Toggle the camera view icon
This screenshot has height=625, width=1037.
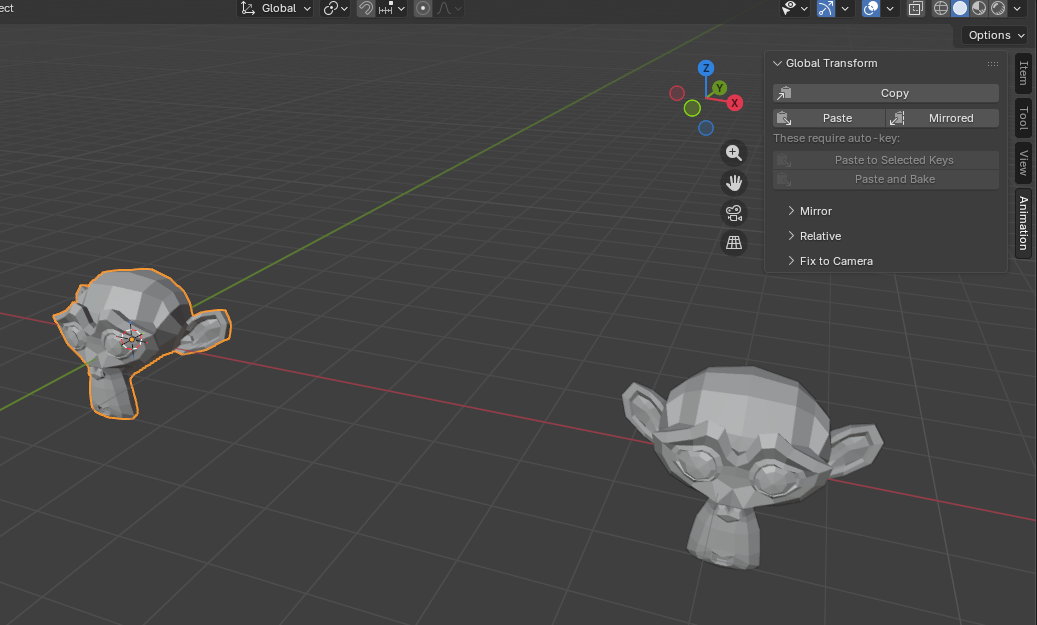(x=733, y=213)
